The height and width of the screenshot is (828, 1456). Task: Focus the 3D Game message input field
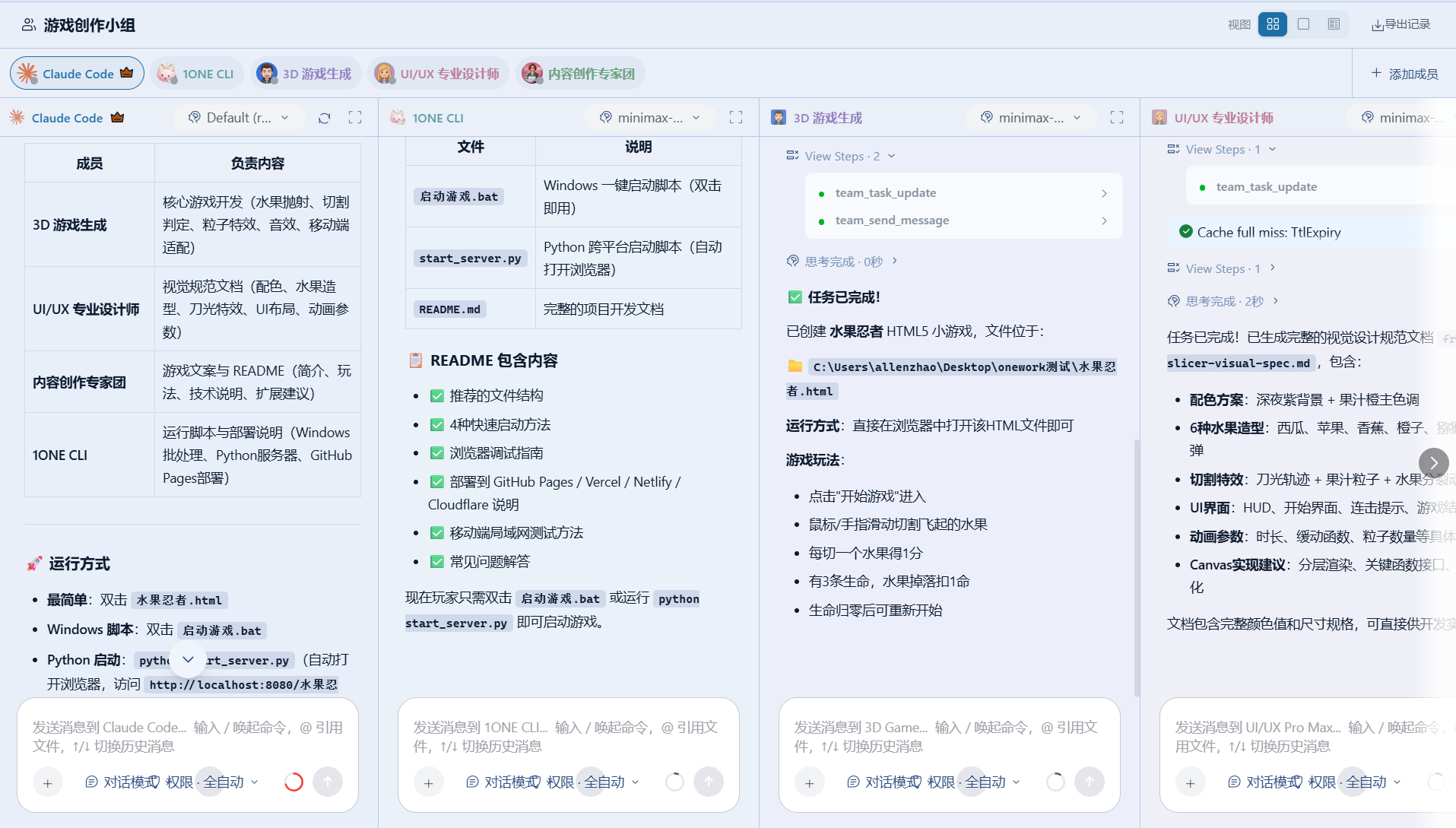[950, 737]
